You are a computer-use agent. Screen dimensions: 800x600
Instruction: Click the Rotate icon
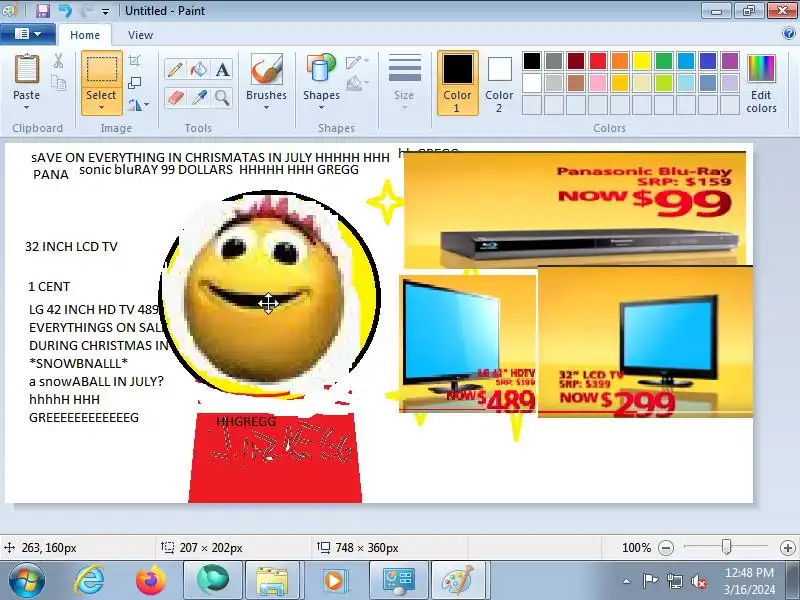135,105
